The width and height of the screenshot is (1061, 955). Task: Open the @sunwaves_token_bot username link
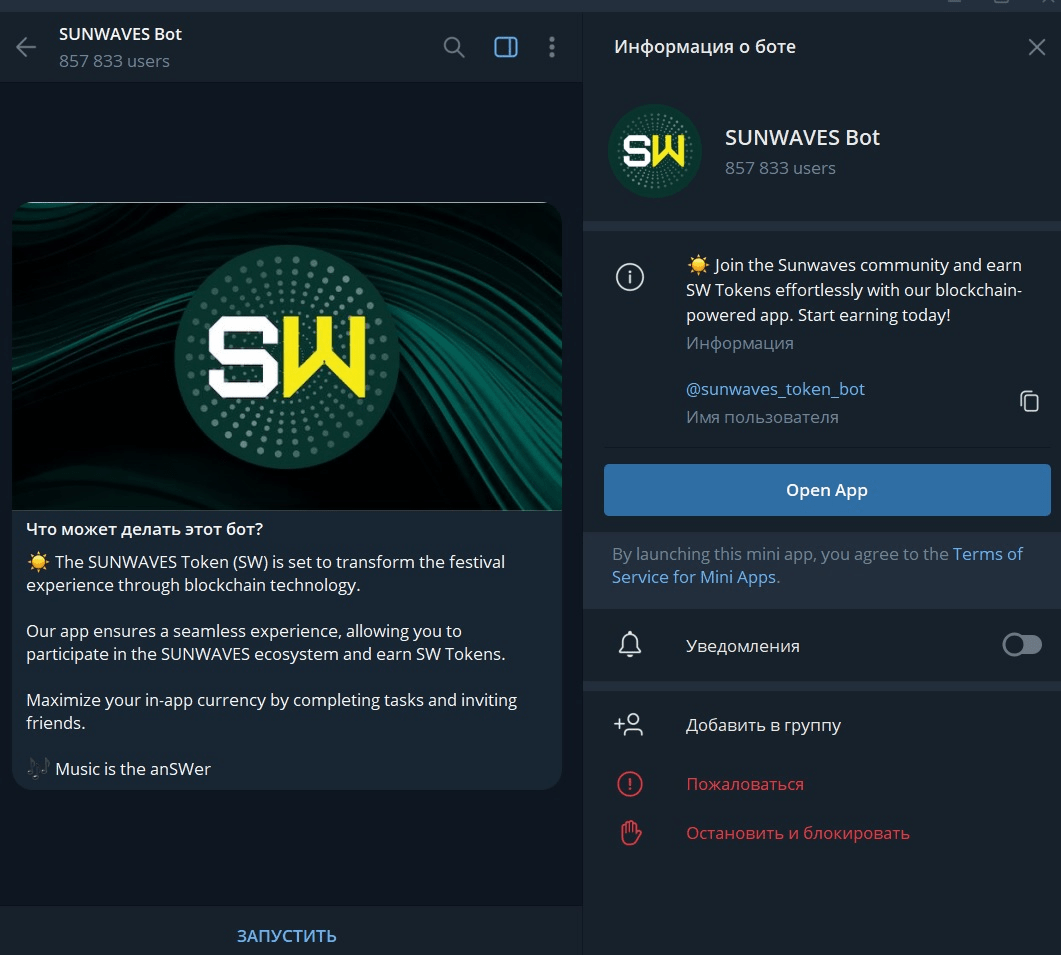click(x=775, y=389)
